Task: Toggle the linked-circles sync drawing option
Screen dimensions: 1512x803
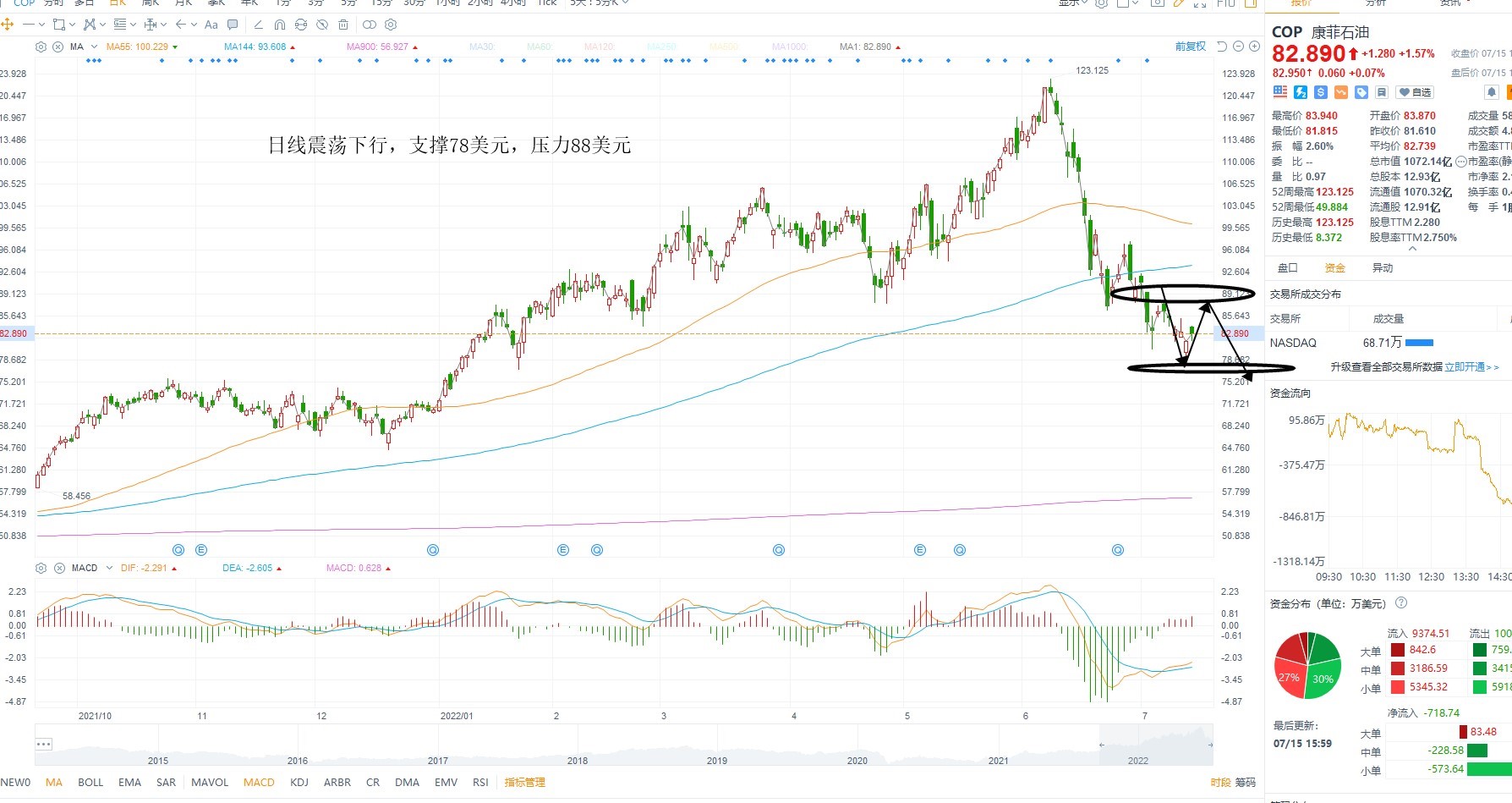Action: point(370,25)
